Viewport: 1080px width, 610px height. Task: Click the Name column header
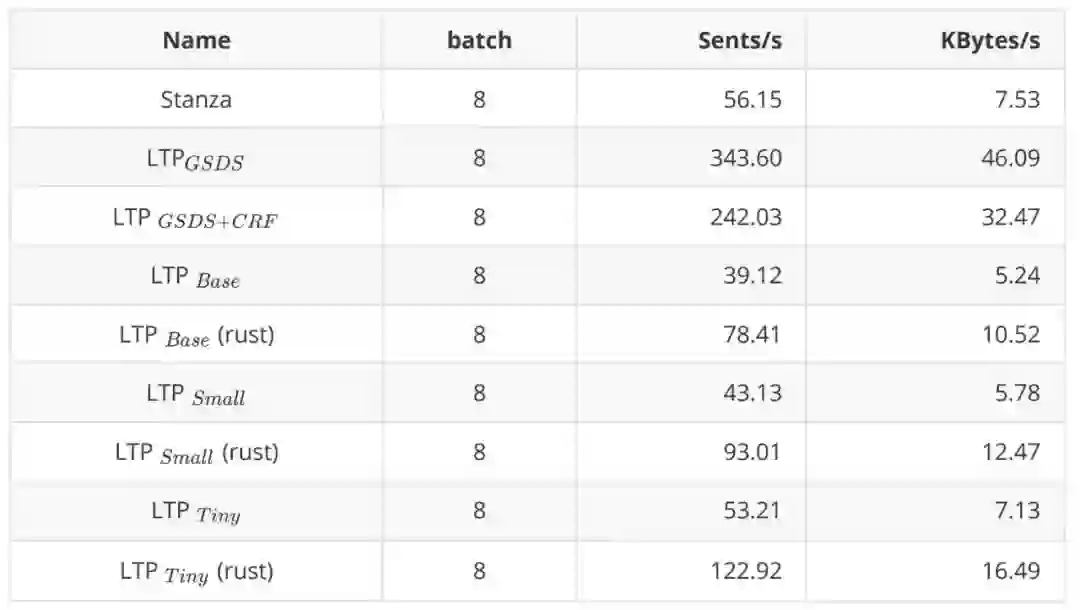point(196,41)
